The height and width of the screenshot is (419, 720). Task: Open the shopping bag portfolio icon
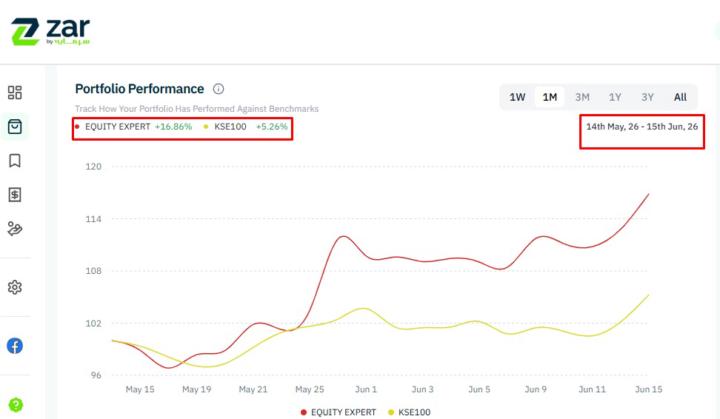[x=15, y=126]
